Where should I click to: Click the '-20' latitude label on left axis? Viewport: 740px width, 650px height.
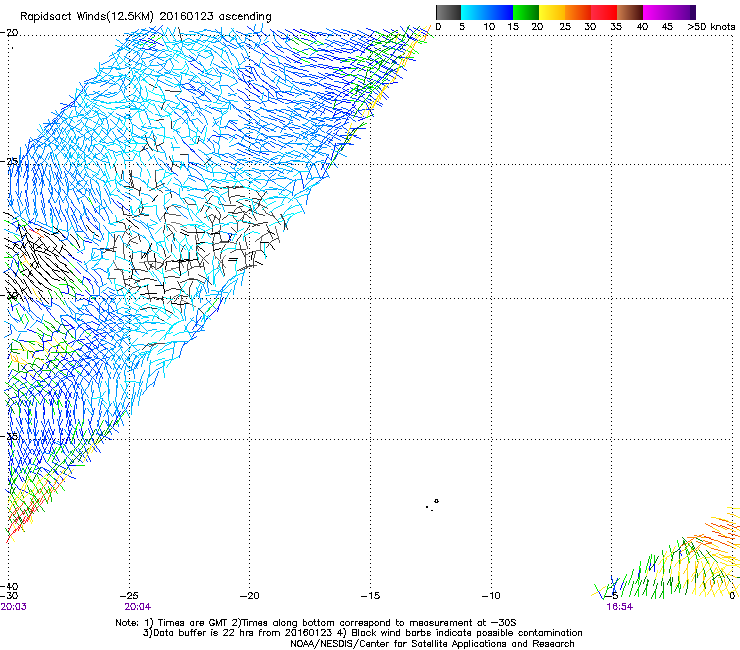coord(9,33)
